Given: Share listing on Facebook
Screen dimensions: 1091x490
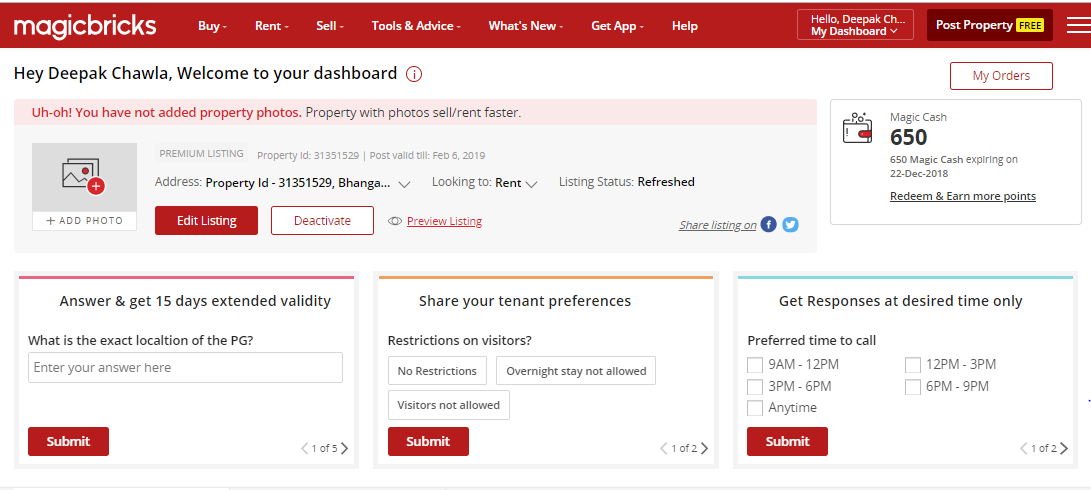Looking at the screenshot, I should (x=768, y=225).
